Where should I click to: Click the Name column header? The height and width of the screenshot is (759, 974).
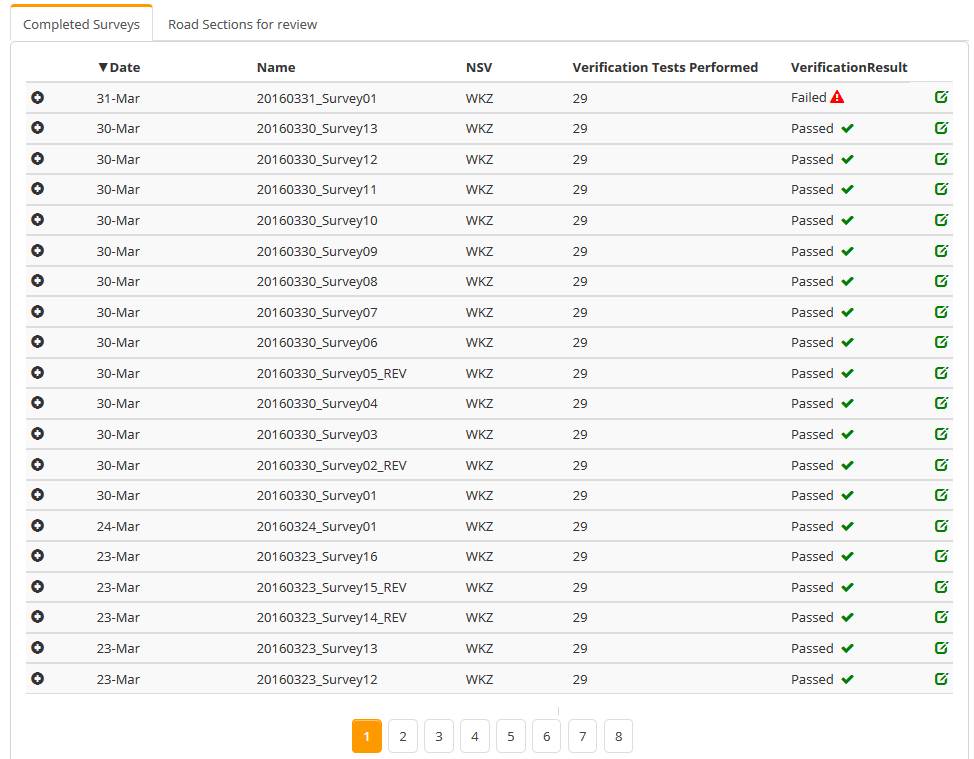coord(276,68)
